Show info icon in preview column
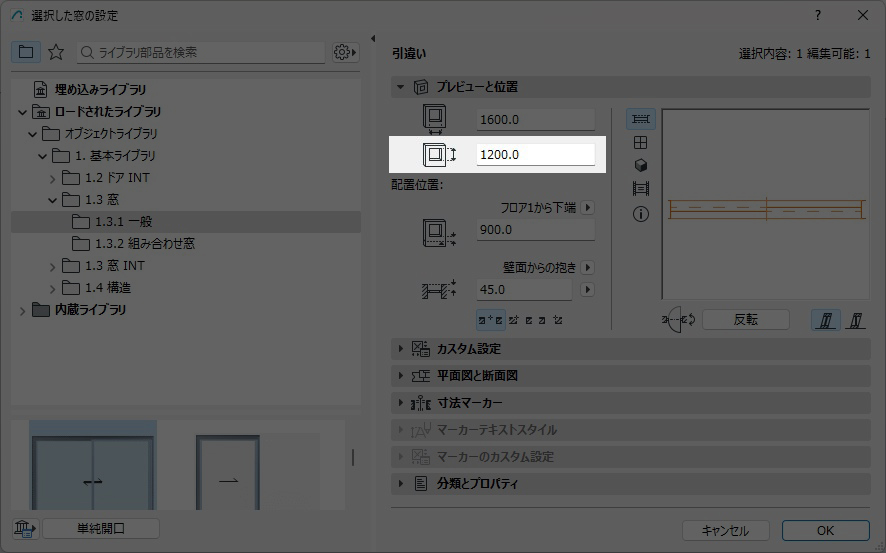 point(641,214)
